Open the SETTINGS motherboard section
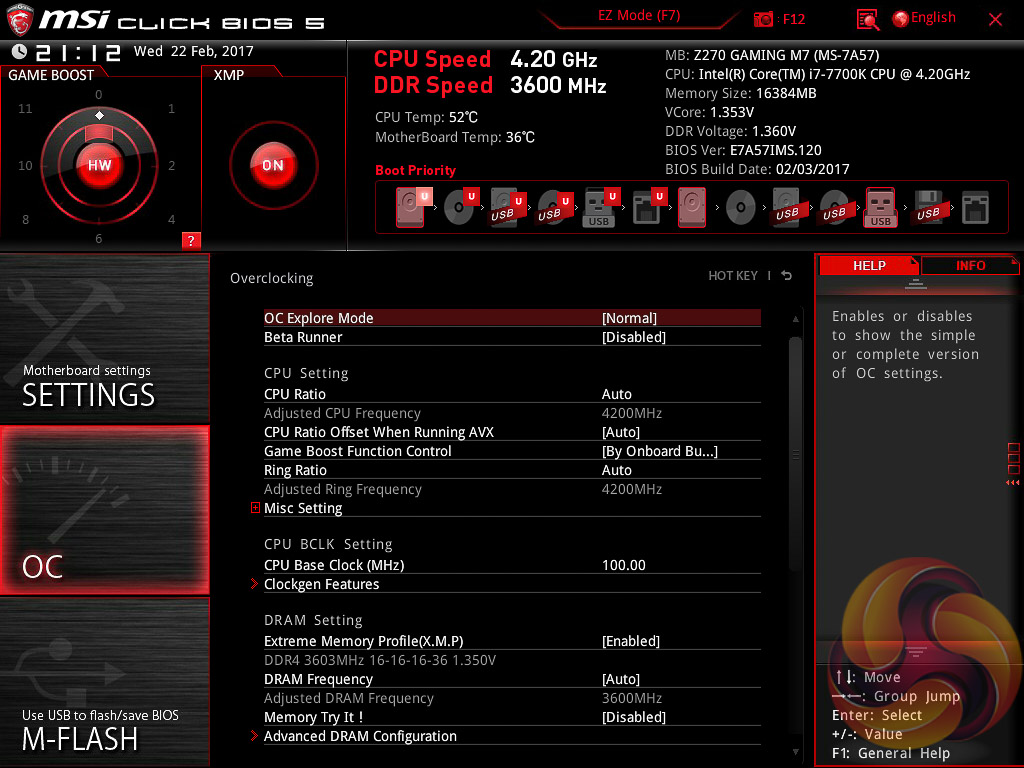This screenshot has width=1024, height=768. (104, 338)
